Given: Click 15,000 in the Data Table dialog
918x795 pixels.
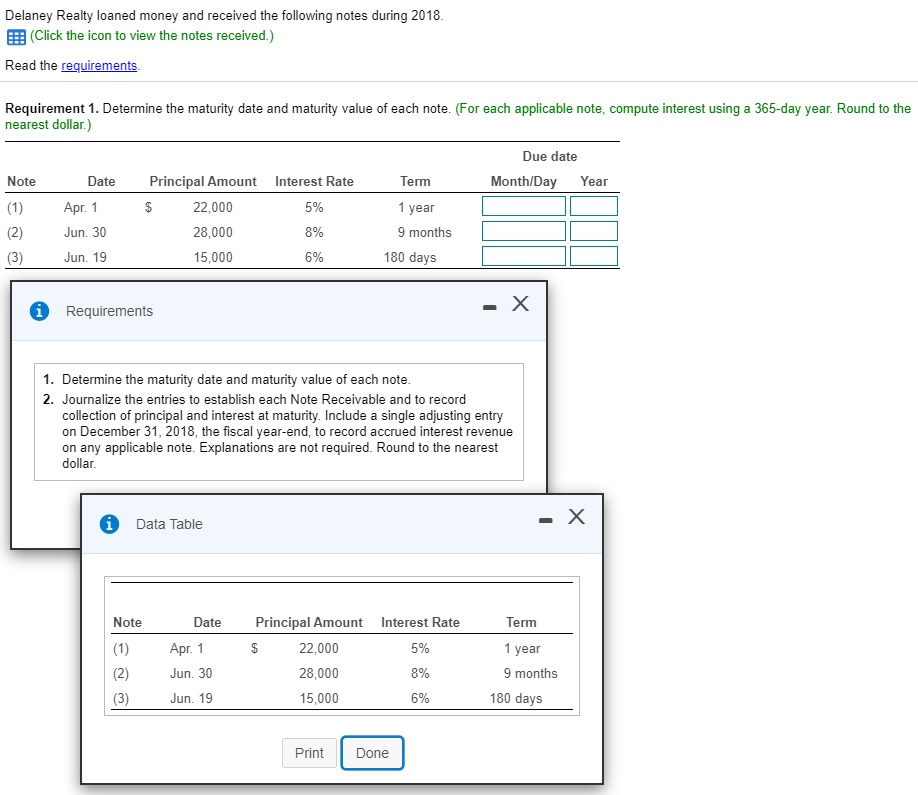Looking at the screenshot, I should click(x=319, y=698).
